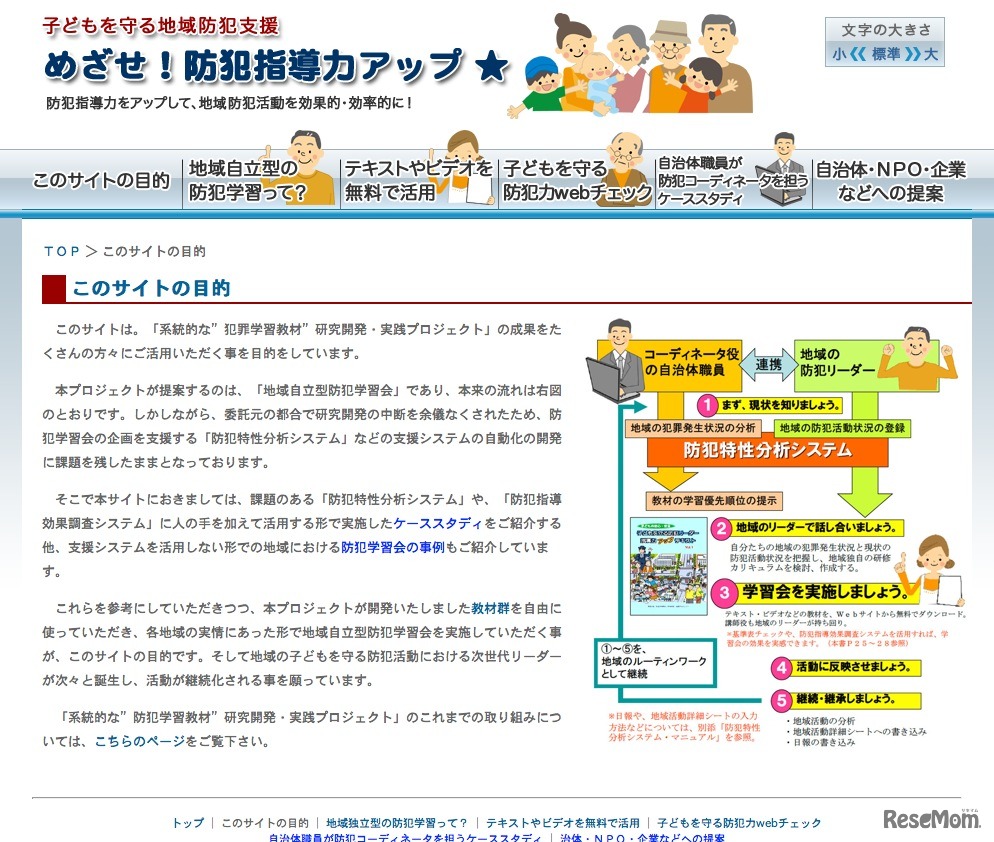Click the 子どもを守る地域防犯支援 header text
Viewport: 994px width, 842px height.
(x=161, y=25)
